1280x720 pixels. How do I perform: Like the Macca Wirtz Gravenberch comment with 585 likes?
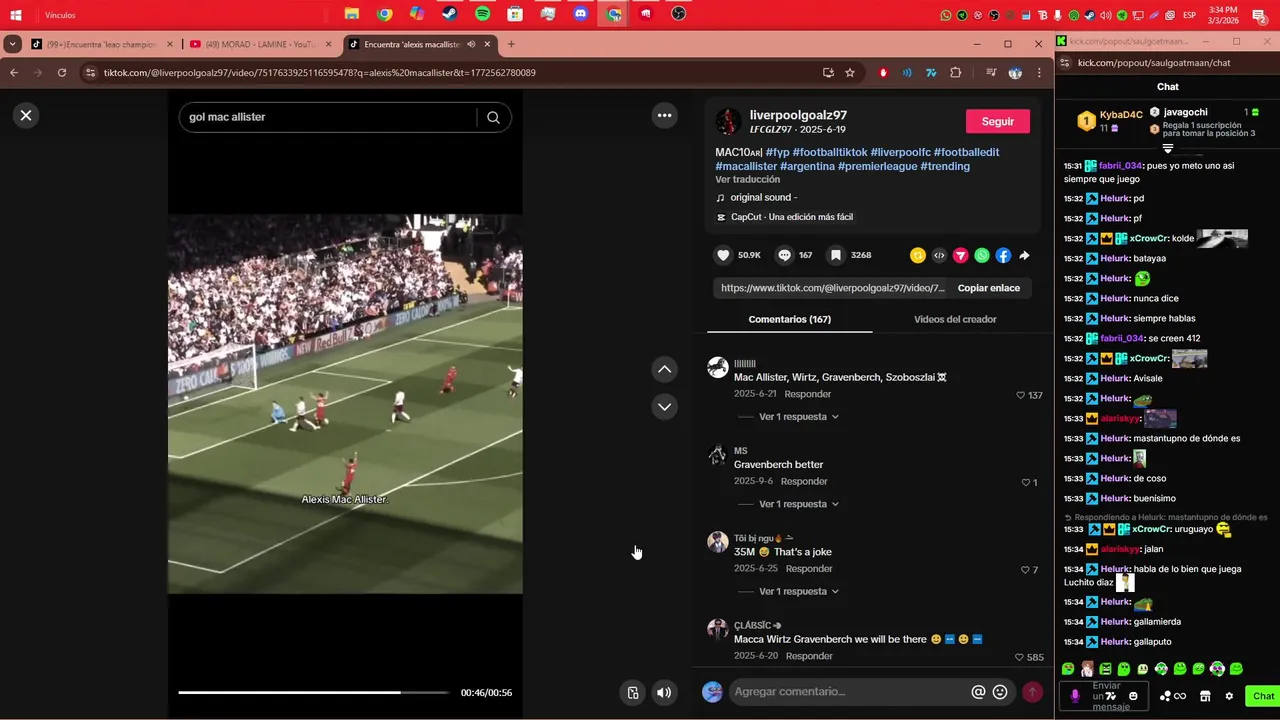click(1019, 657)
